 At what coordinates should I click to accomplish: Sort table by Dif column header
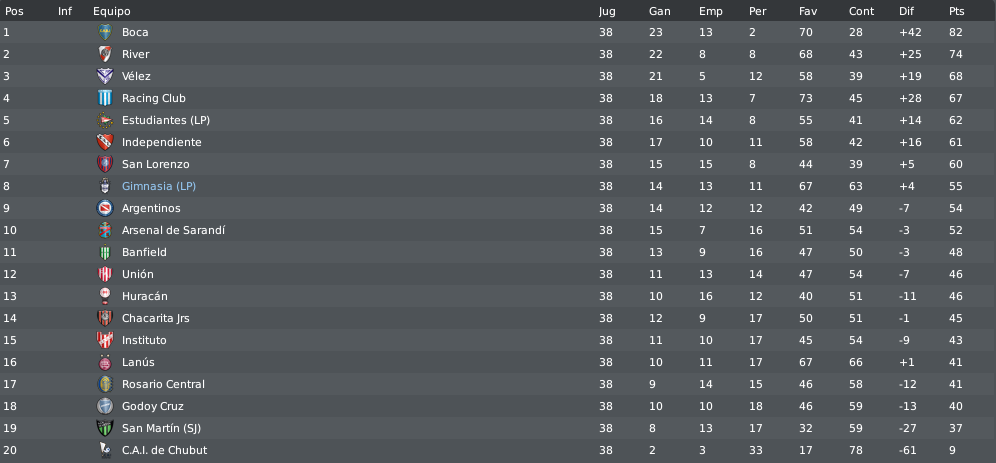906,11
